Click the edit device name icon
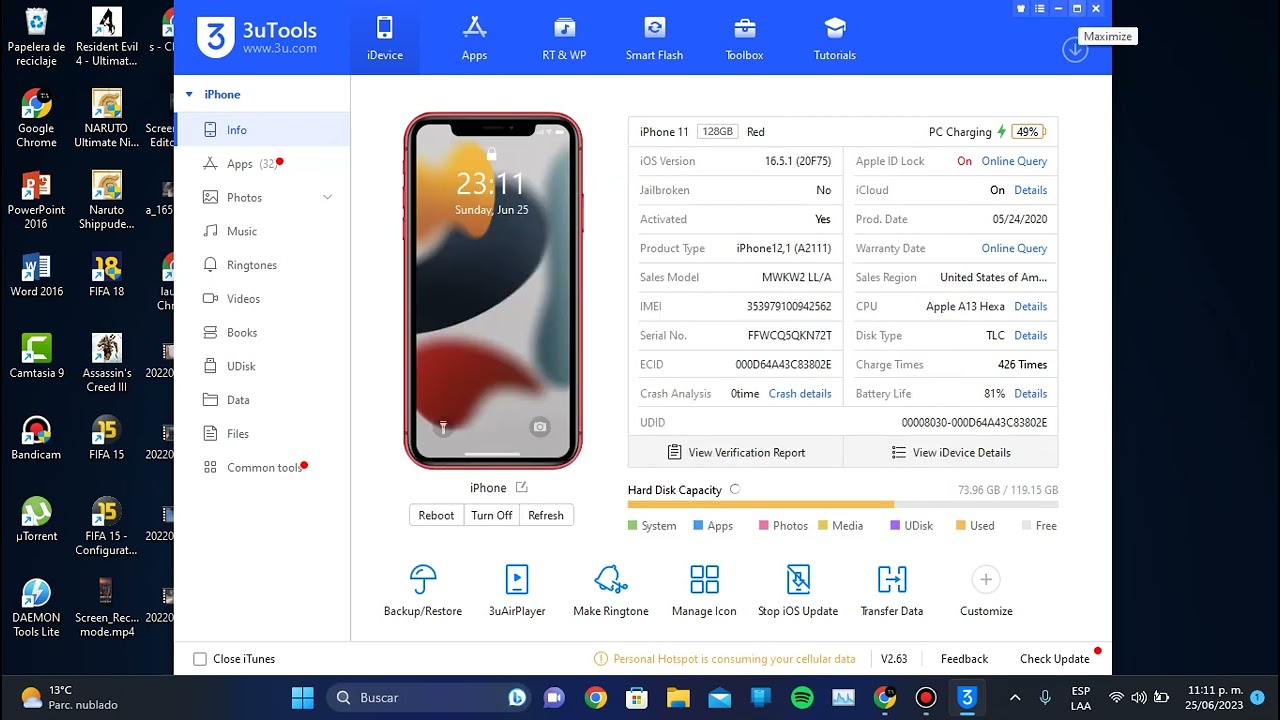The height and width of the screenshot is (720, 1280). [x=521, y=487]
